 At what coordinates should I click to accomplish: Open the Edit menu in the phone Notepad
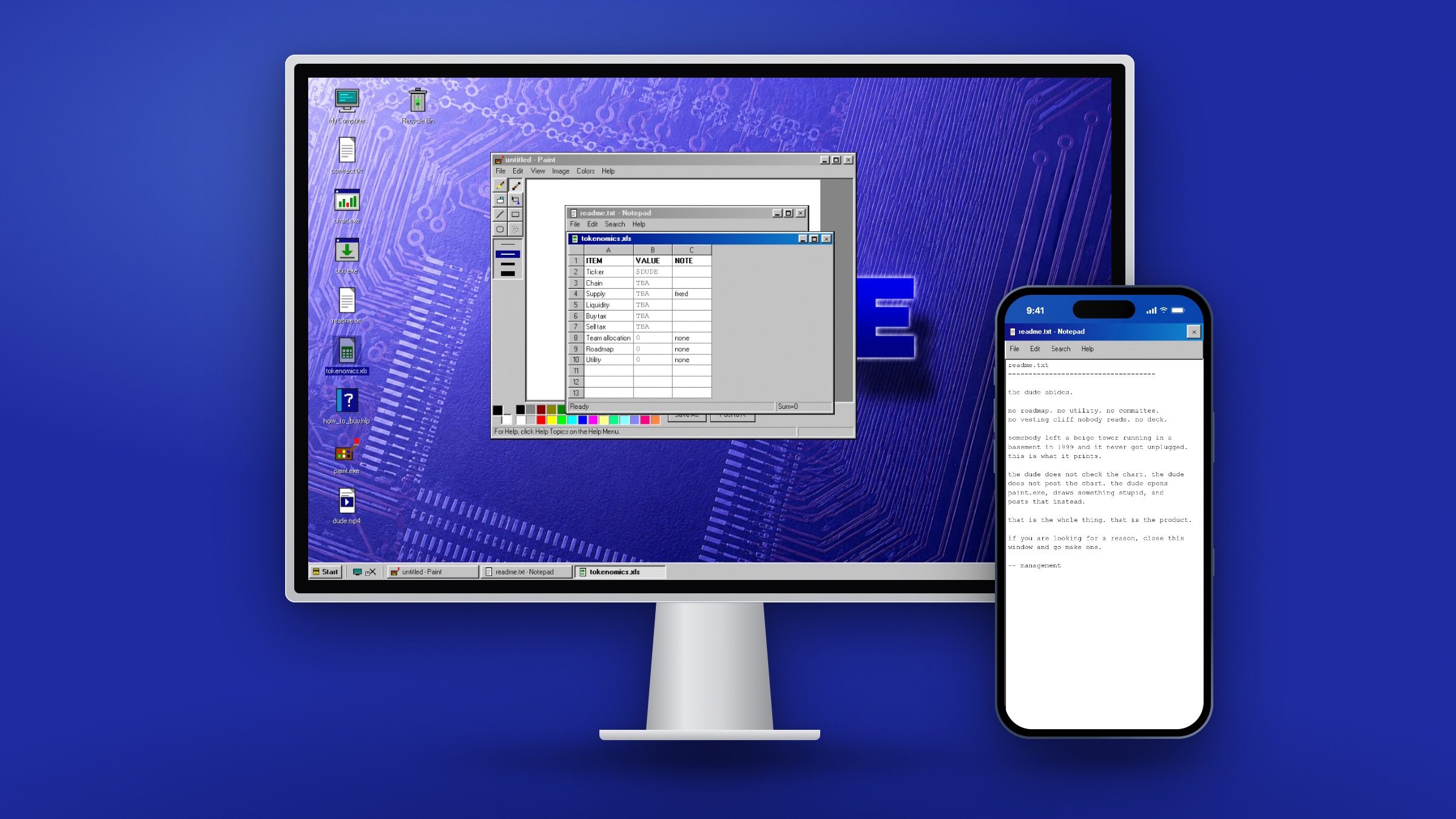(1035, 349)
